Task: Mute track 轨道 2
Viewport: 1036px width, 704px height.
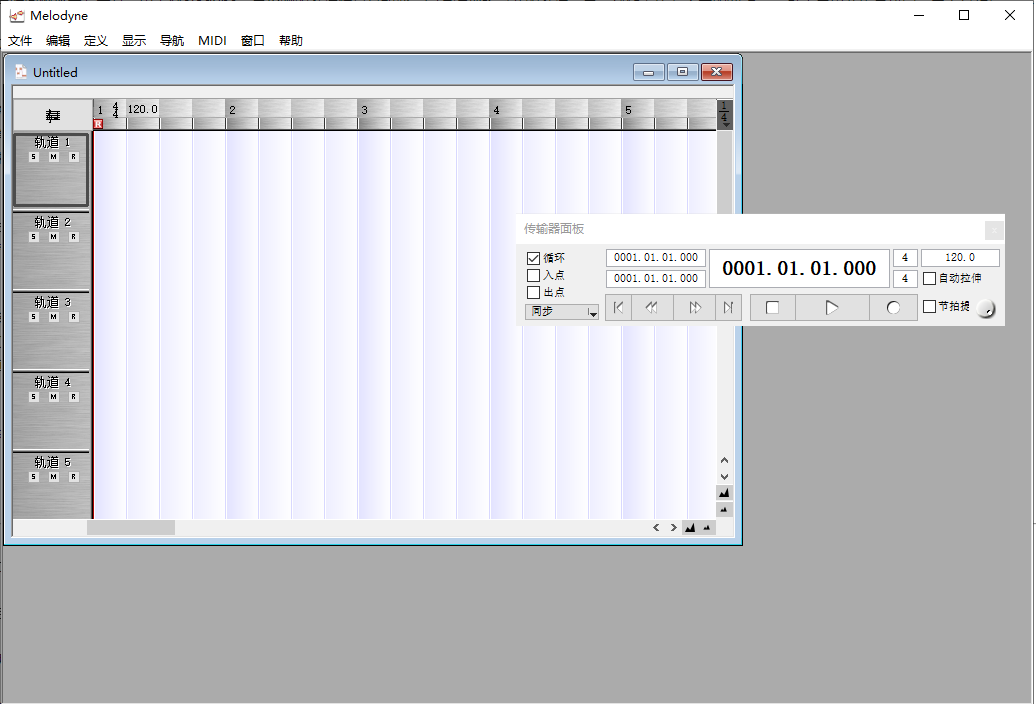Action: (54, 237)
